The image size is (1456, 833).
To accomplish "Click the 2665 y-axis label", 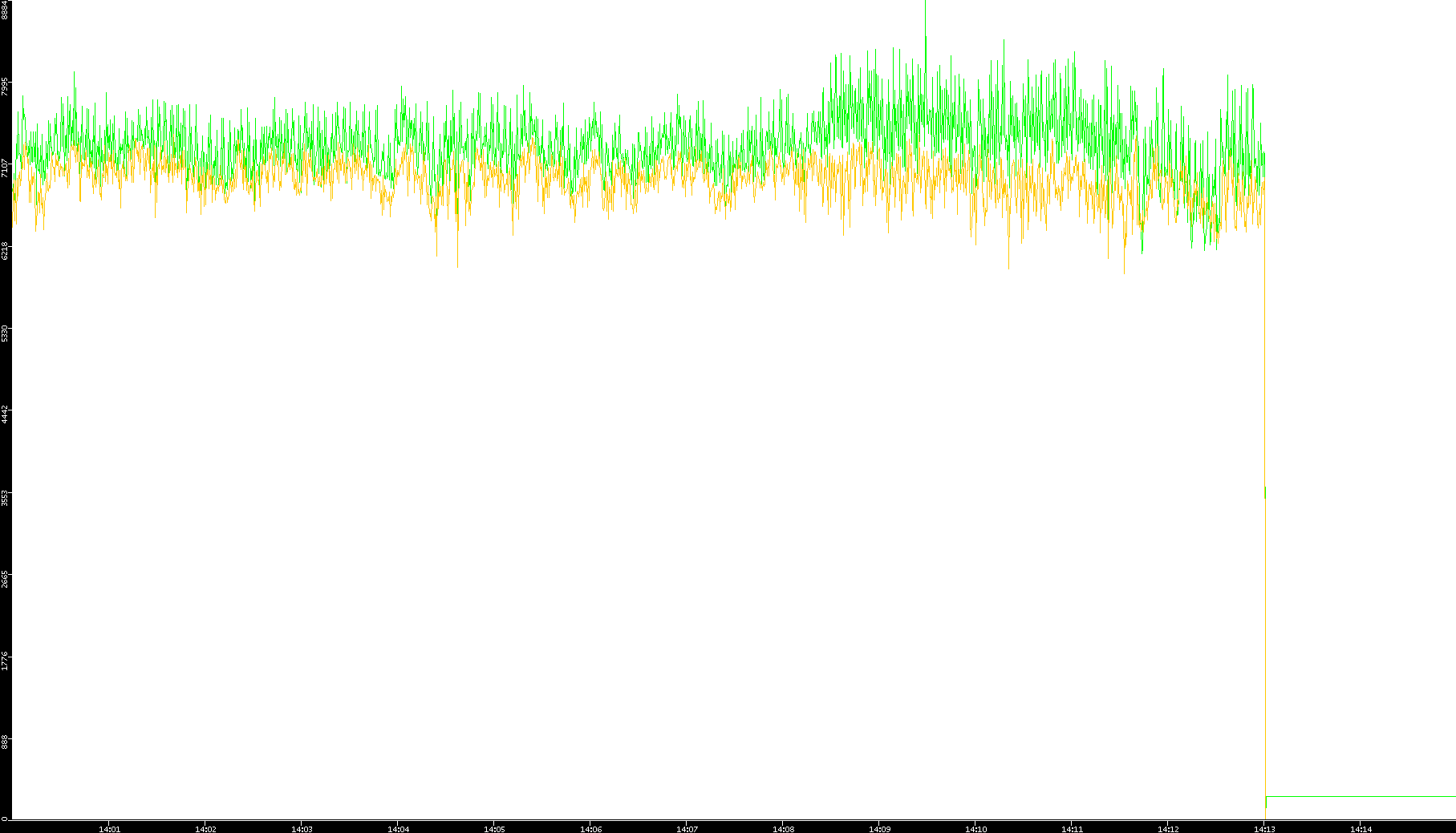I will [x=5, y=579].
